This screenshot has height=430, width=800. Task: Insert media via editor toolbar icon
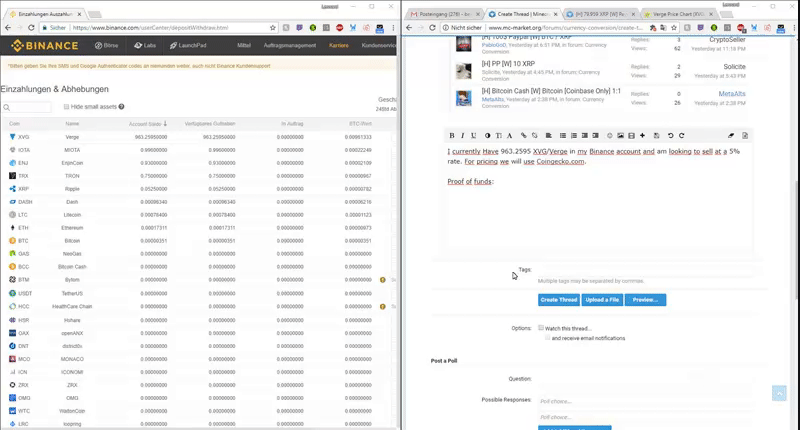click(632, 136)
